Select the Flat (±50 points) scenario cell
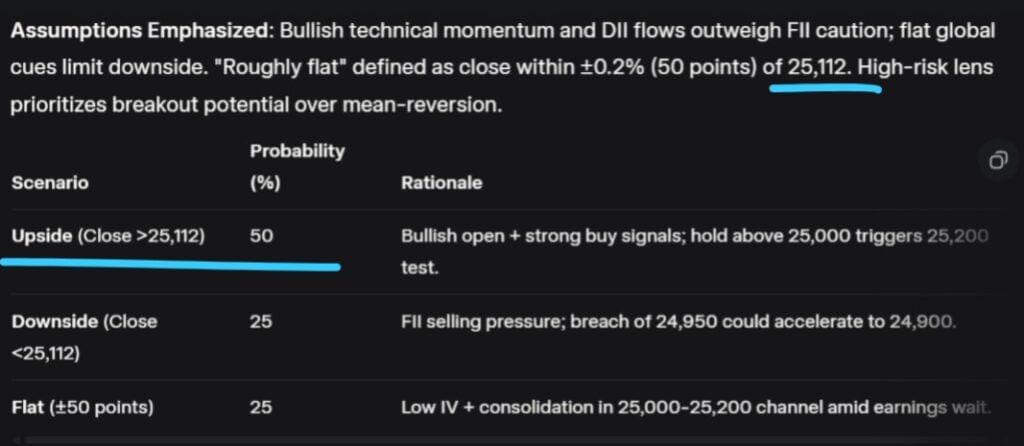 82,408
